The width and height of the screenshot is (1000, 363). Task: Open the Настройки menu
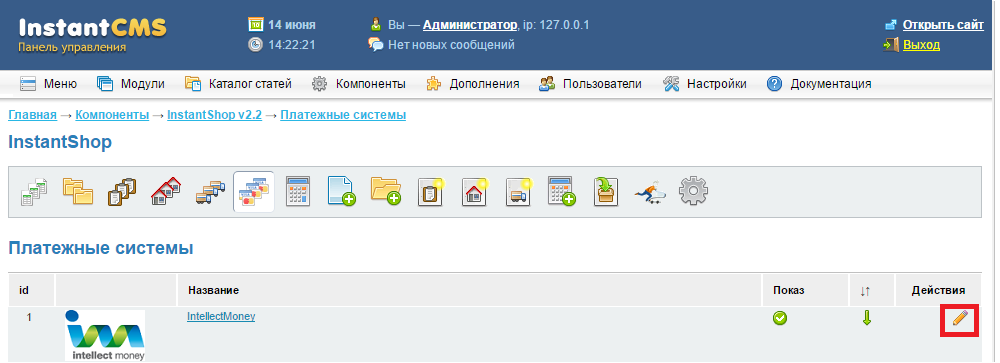coord(704,84)
